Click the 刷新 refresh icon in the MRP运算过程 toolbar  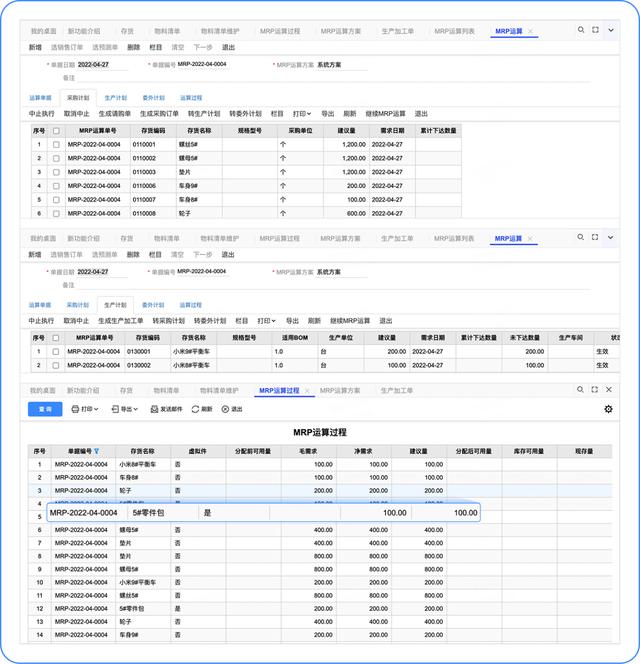195,409
